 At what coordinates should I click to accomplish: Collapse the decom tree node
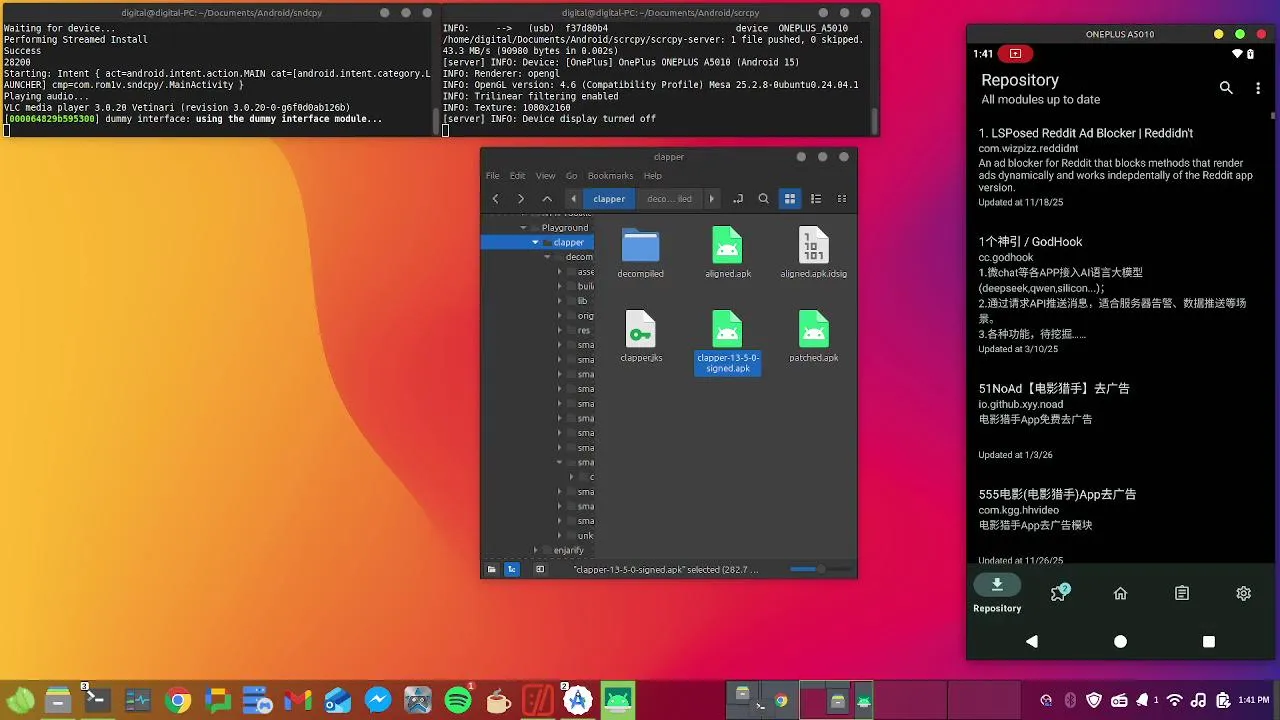coord(547,257)
